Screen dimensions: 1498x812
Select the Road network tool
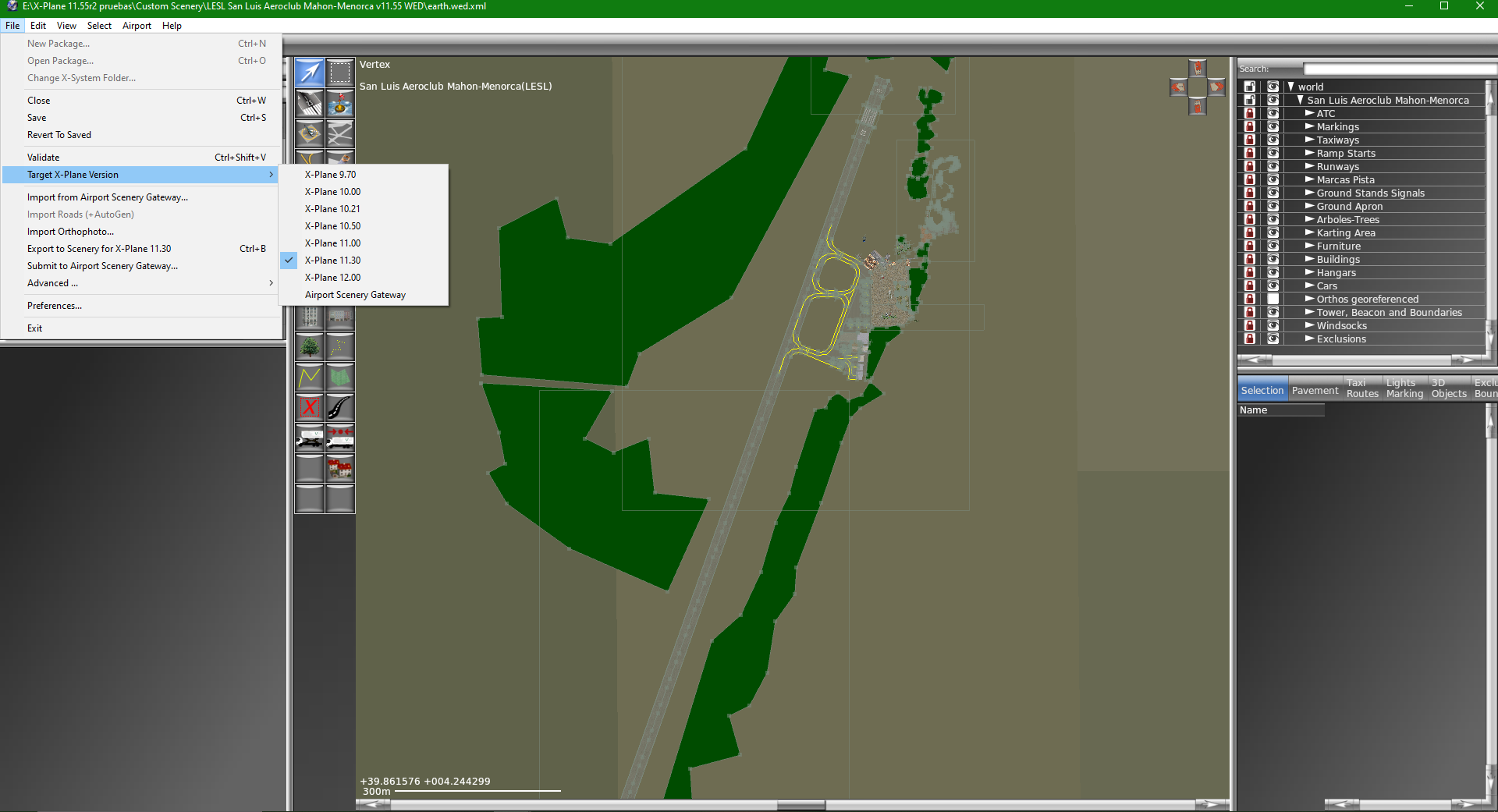[x=340, y=407]
